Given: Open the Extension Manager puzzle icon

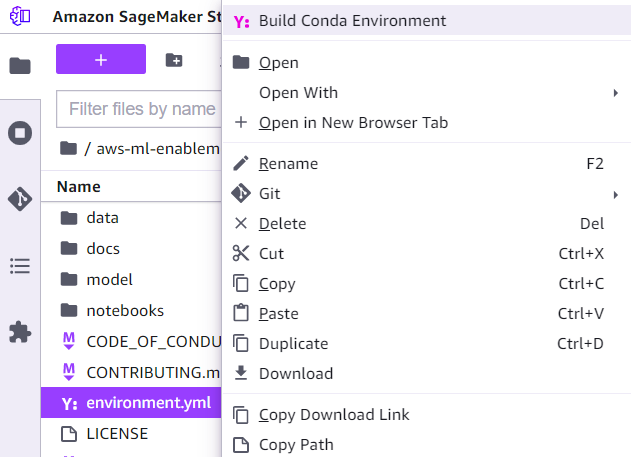Looking at the screenshot, I should [x=20, y=332].
